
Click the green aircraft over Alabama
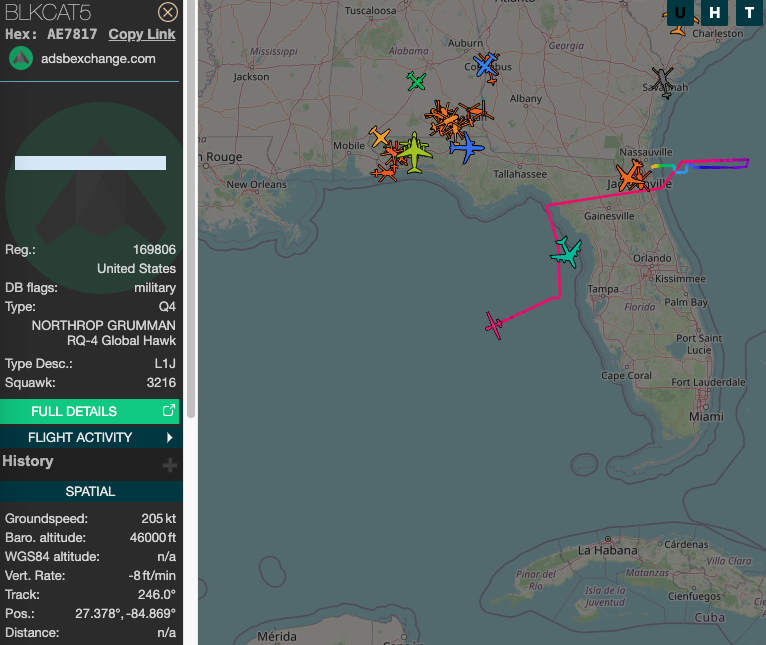417,81
